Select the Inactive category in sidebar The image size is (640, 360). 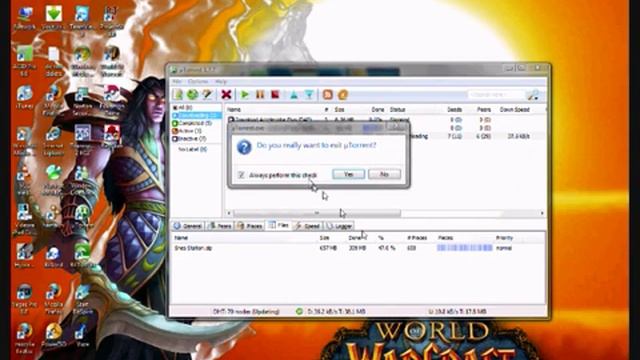click(189, 139)
